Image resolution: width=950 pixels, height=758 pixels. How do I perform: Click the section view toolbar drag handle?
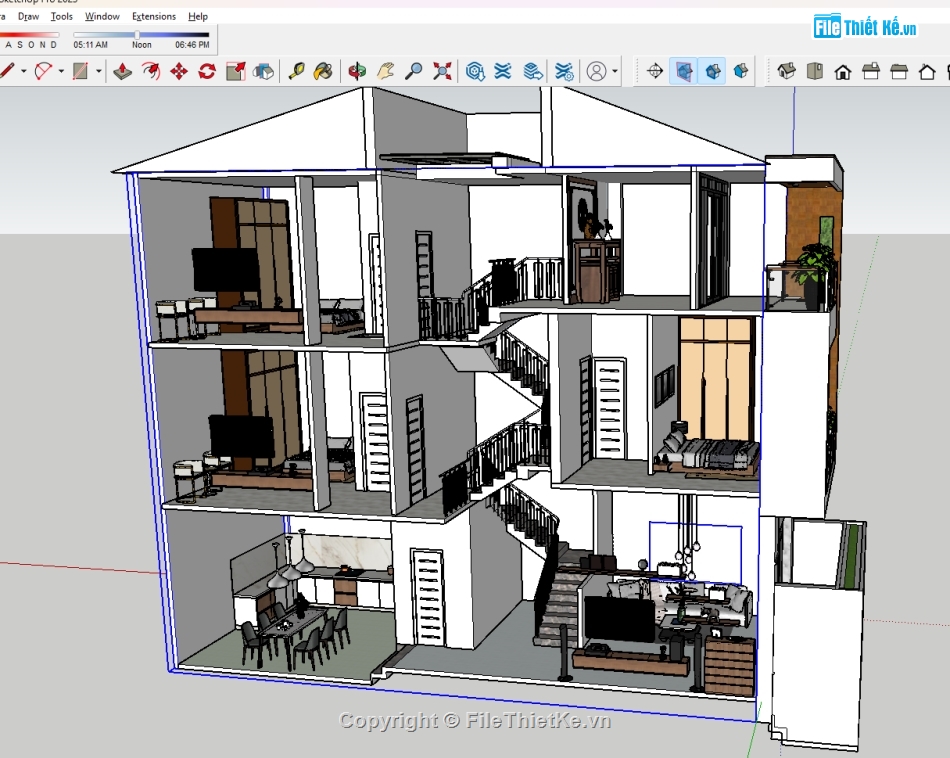point(637,71)
